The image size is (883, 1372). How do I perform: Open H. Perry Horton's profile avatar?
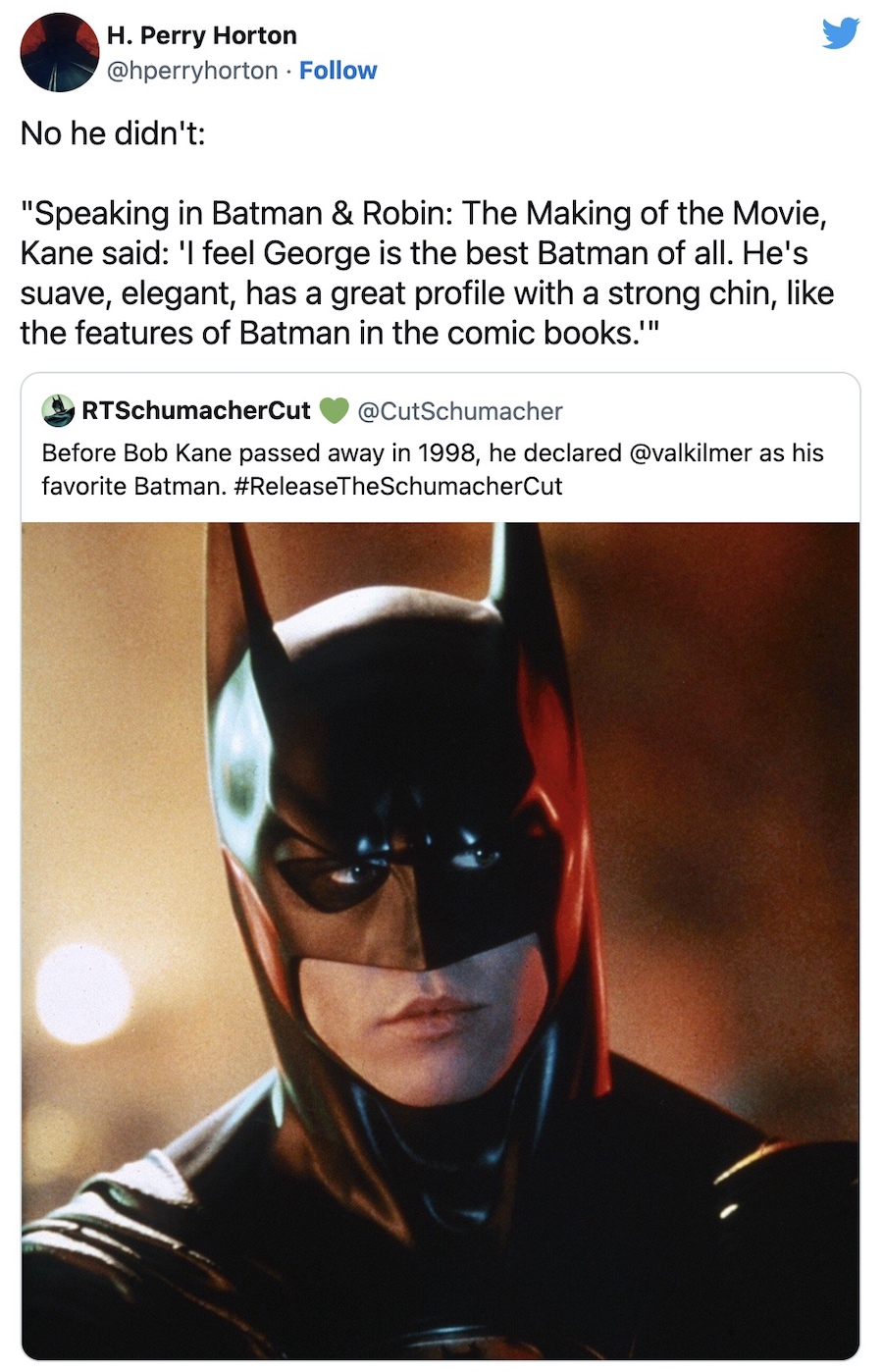(59, 53)
